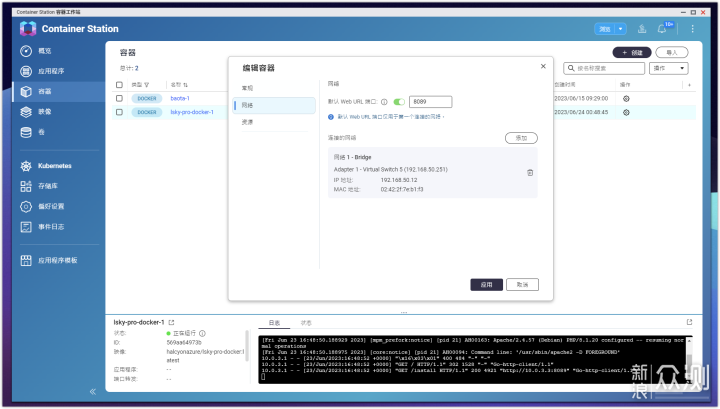Click the 导入 import button
The width and height of the screenshot is (720, 409).
coord(672,53)
